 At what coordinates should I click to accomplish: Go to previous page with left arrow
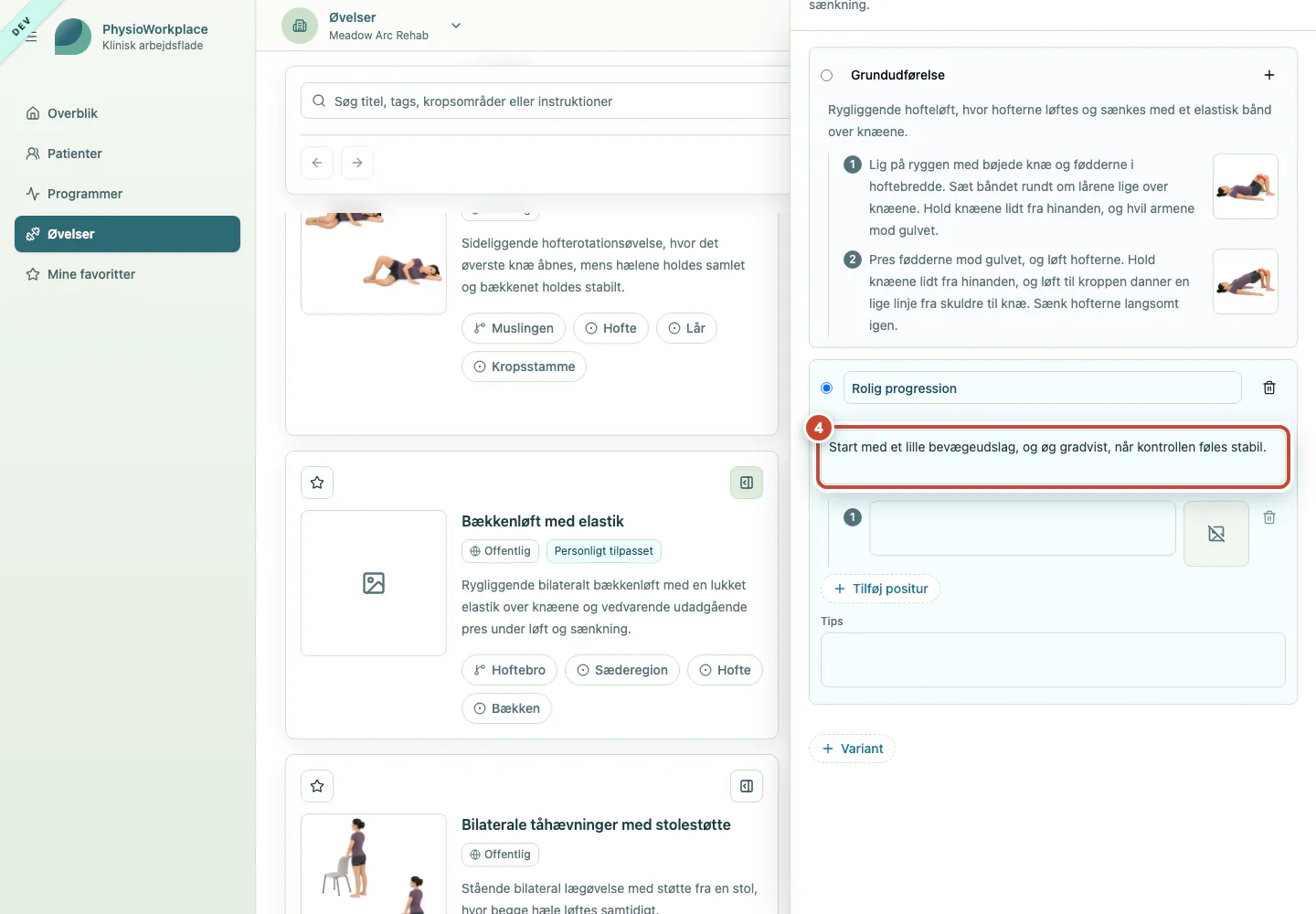click(317, 163)
